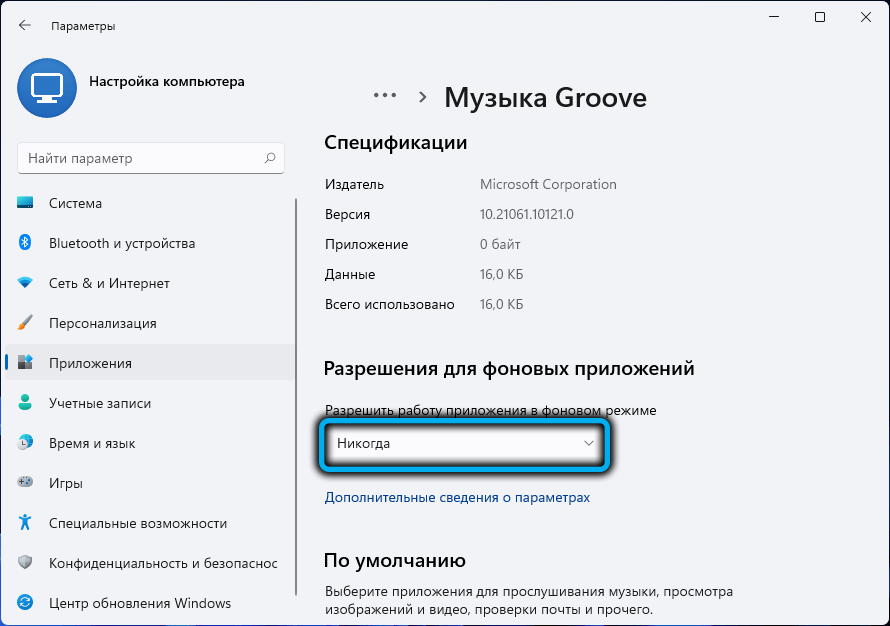890x626 pixels.
Task: Open the breadcrumb ellipsis menu
Action: (385, 96)
